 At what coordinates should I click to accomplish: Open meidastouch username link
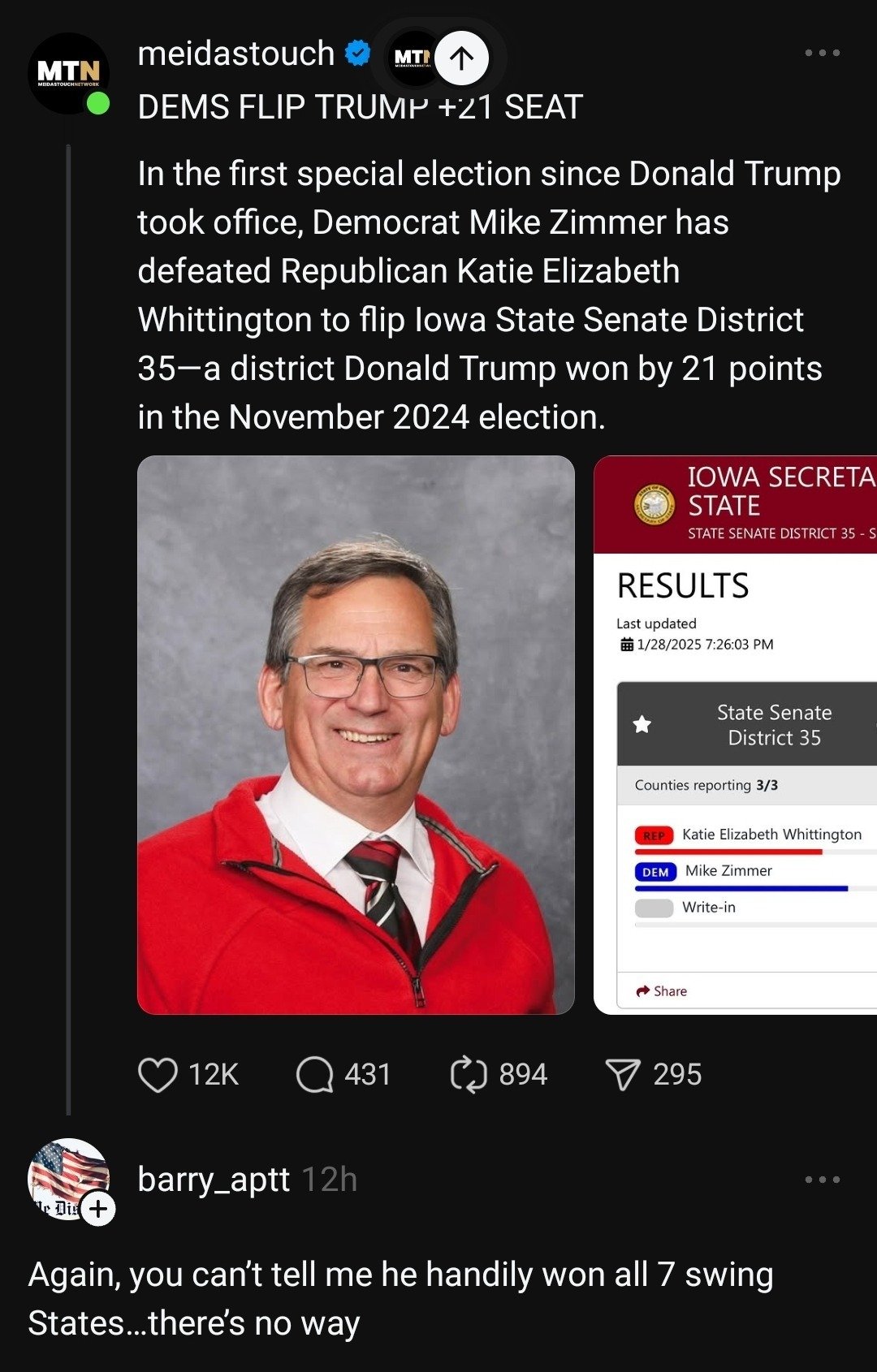click(x=235, y=54)
